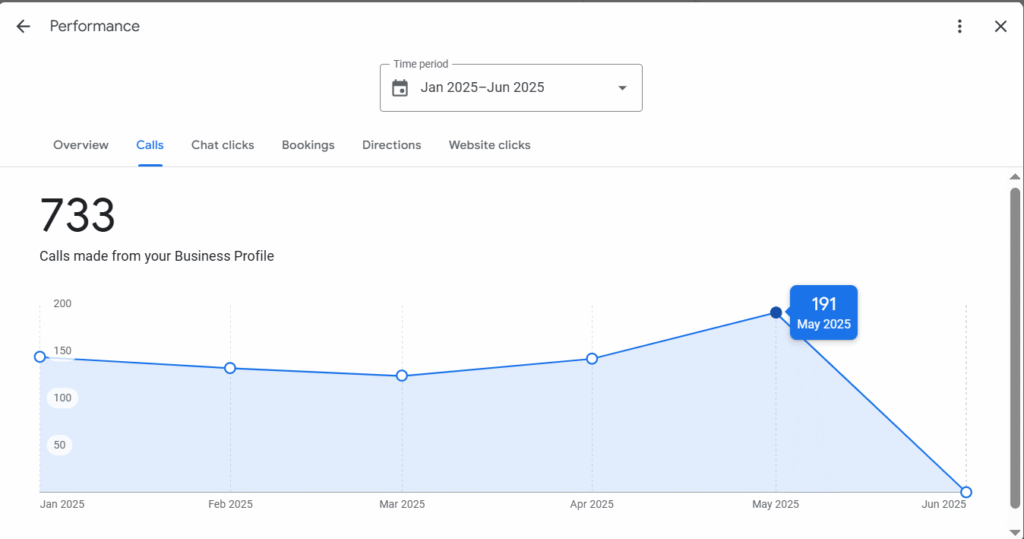
Task: Select the Feb 2025 data point
Action: 230,368
